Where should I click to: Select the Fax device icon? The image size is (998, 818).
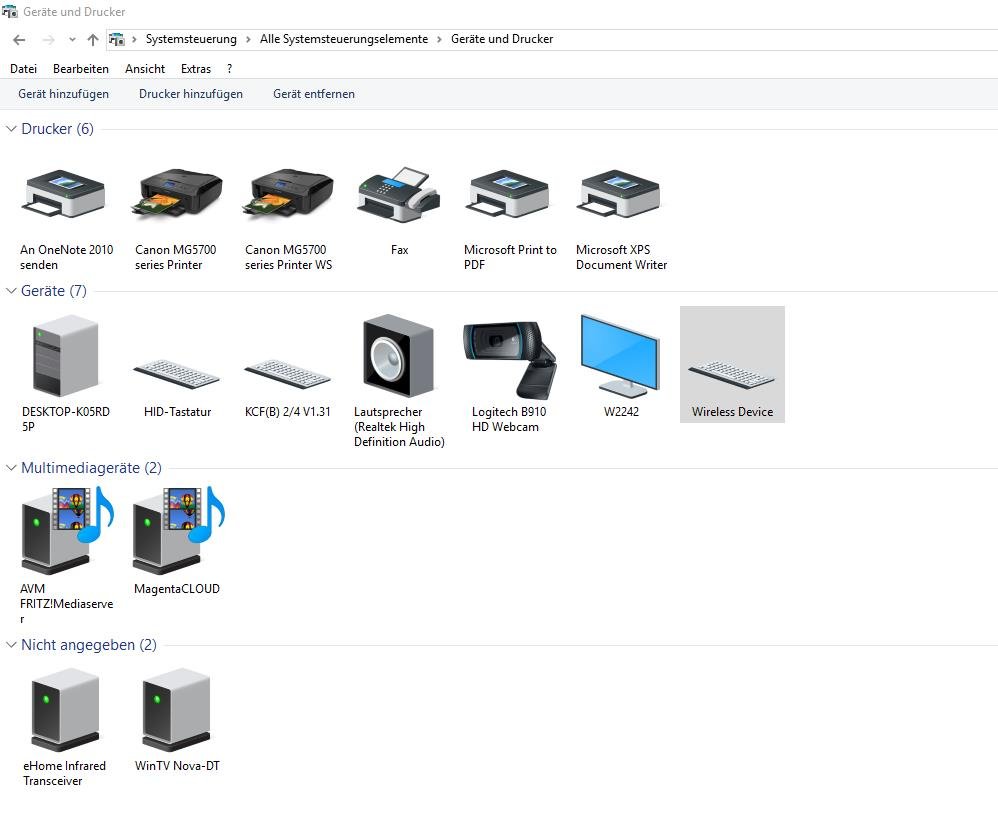(399, 195)
